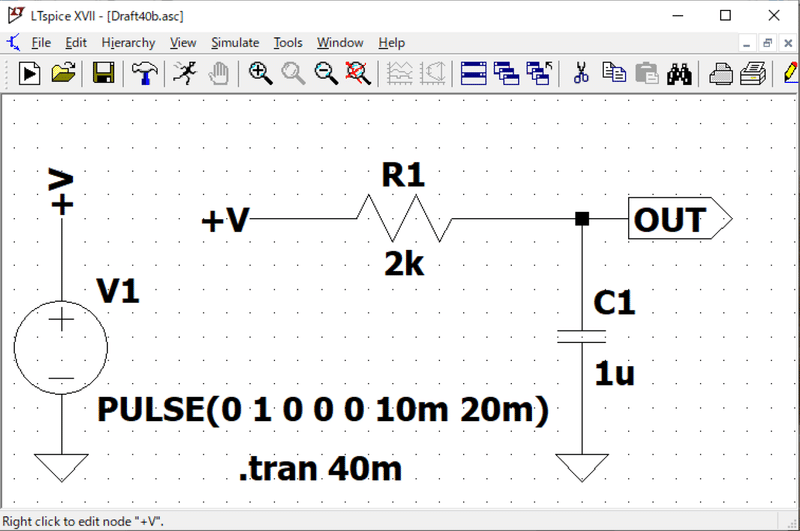This screenshot has height=531, width=800.
Task: Open the Tools menu
Action: [x=288, y=43]
